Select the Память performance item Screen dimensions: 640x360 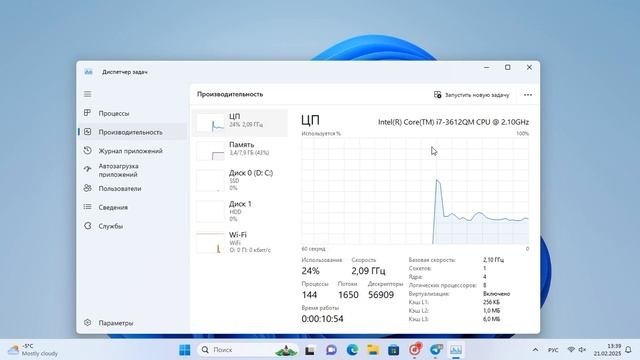click(240, 150)
